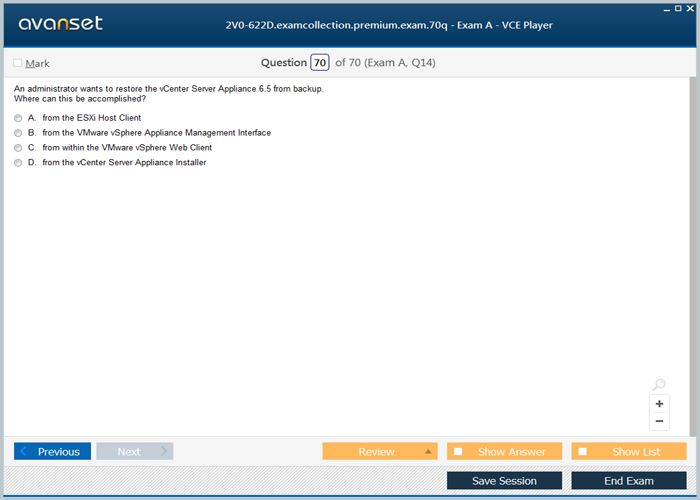Viewport: 700px width, 500px height.
Task: Click the question text about vCenter restore
Action: (x=168, y=89)
